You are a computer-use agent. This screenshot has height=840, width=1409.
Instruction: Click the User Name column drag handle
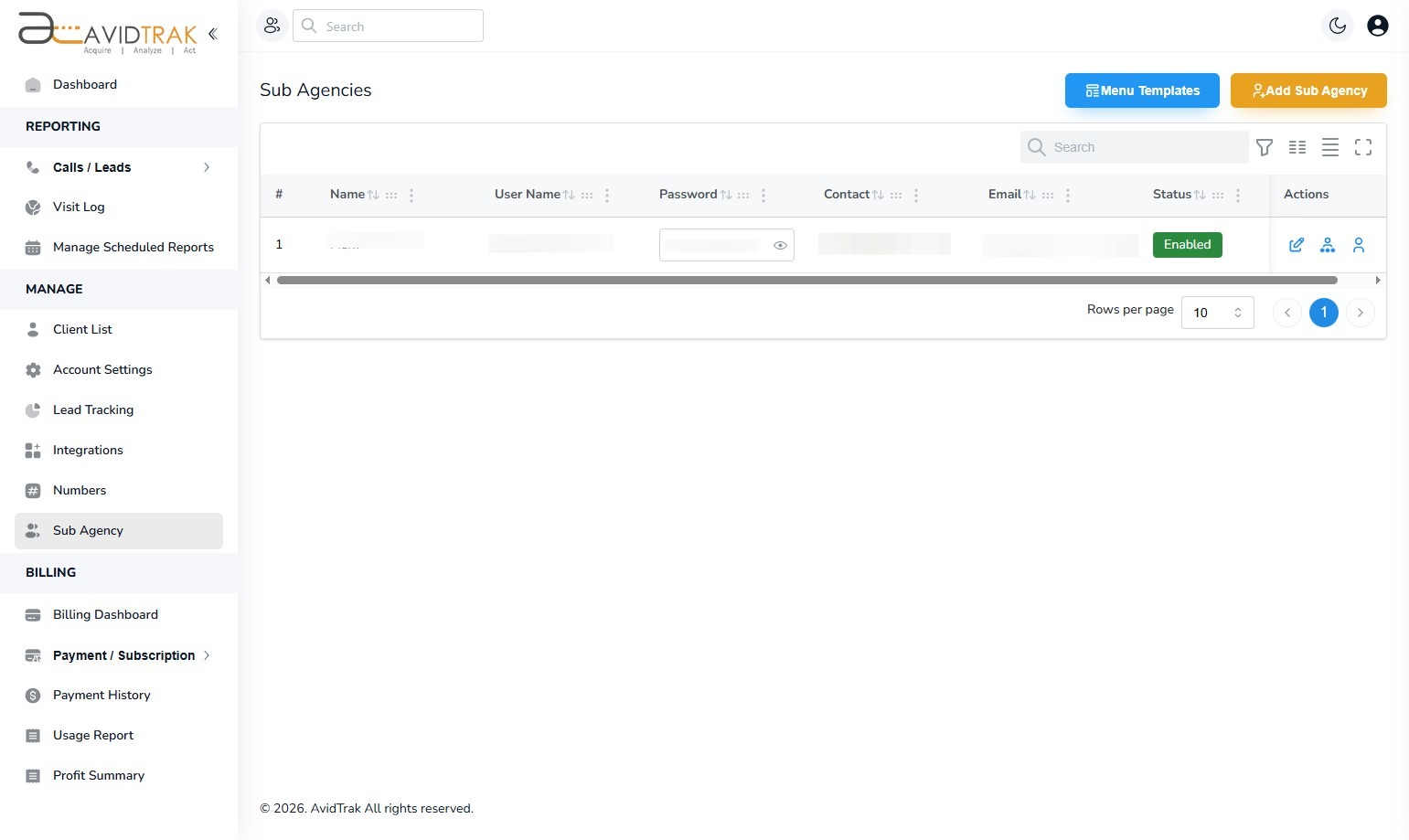click(587, 195)
